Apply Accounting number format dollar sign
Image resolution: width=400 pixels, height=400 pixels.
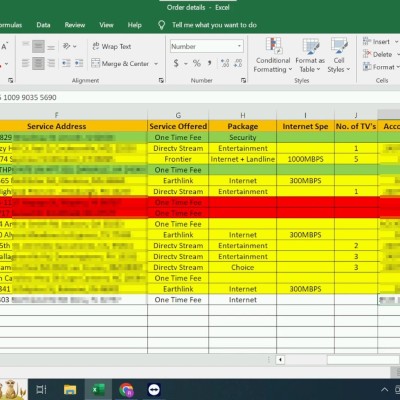176,63
